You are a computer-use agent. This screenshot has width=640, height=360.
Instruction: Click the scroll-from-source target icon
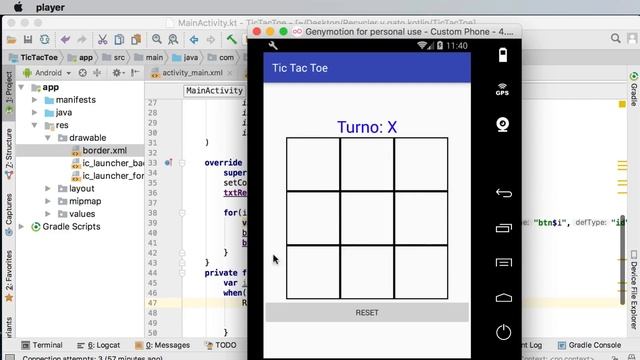[x=82, y=73]
